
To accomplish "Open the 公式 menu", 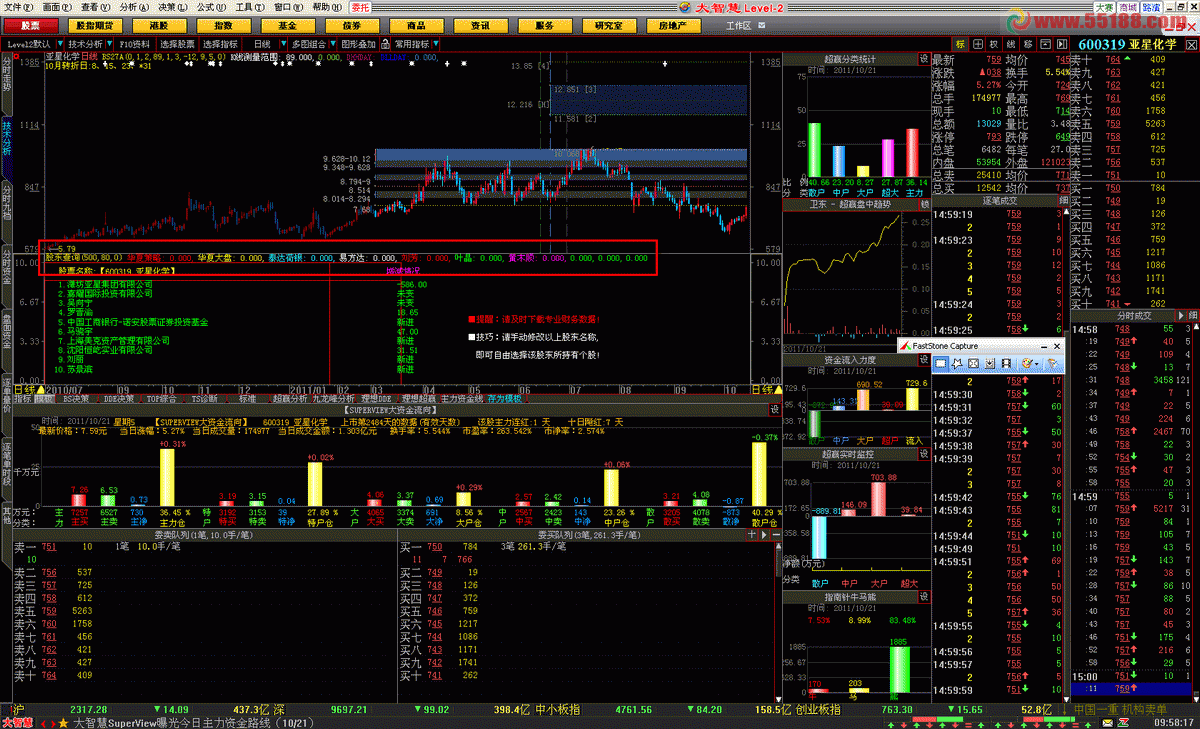I will tap(213, 6).
